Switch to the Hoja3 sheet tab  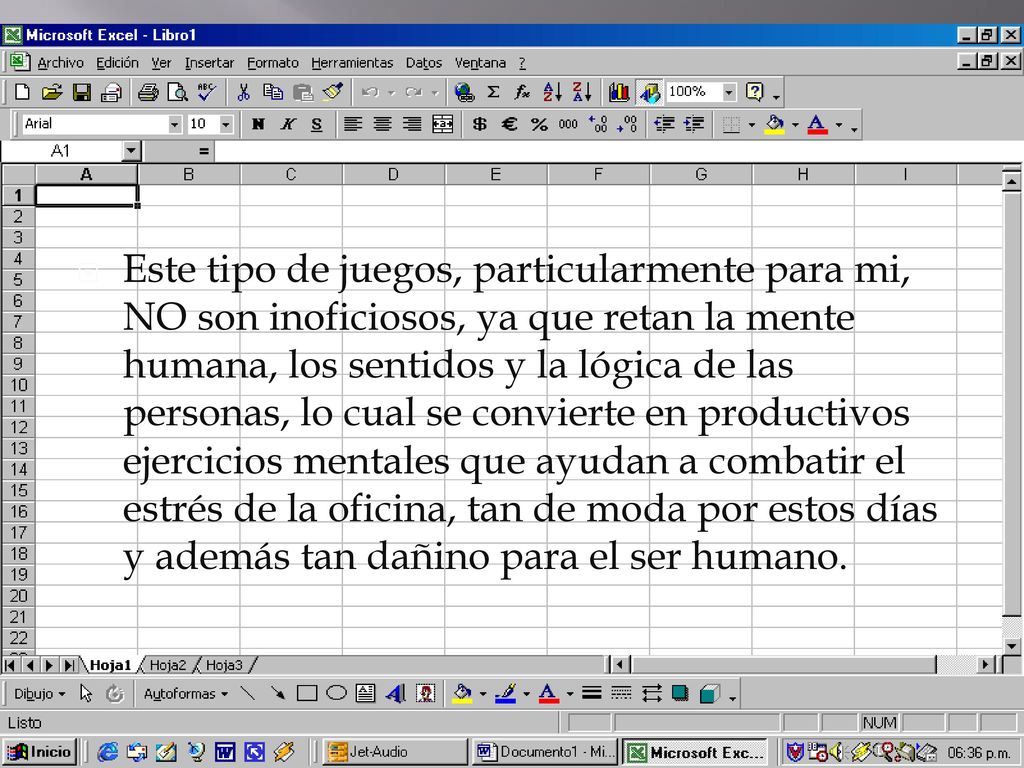tap(224, 665)
